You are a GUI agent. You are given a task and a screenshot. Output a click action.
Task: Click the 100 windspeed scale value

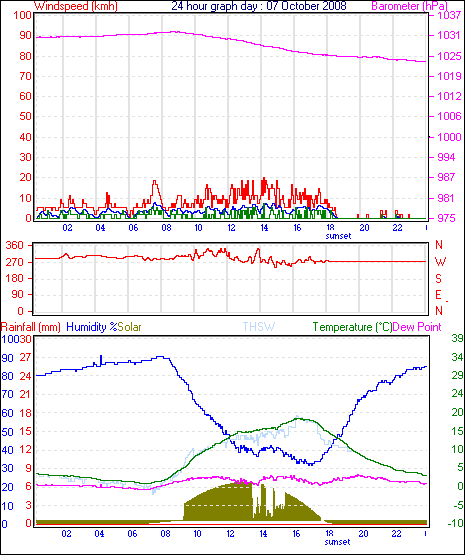pyautogui.click(x=23, y=15)
